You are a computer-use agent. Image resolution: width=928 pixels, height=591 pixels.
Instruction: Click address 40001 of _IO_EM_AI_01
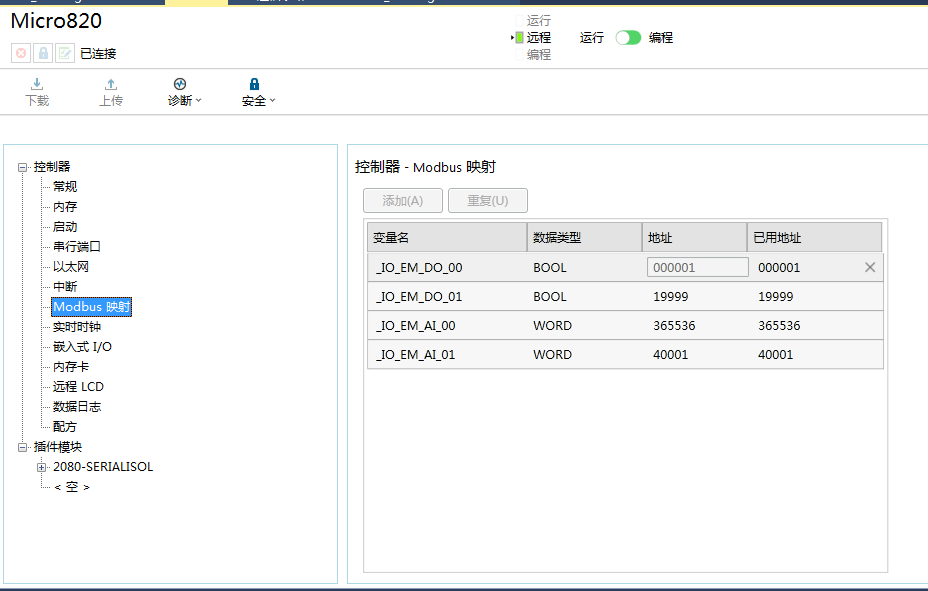(x=671, y=355)
